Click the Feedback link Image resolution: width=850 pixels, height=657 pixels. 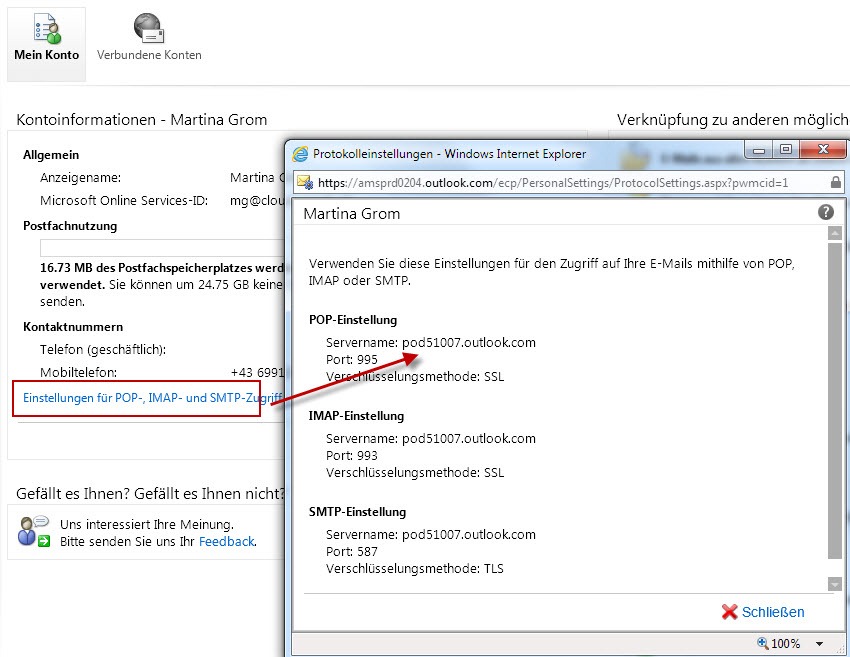tap(227, 542)
